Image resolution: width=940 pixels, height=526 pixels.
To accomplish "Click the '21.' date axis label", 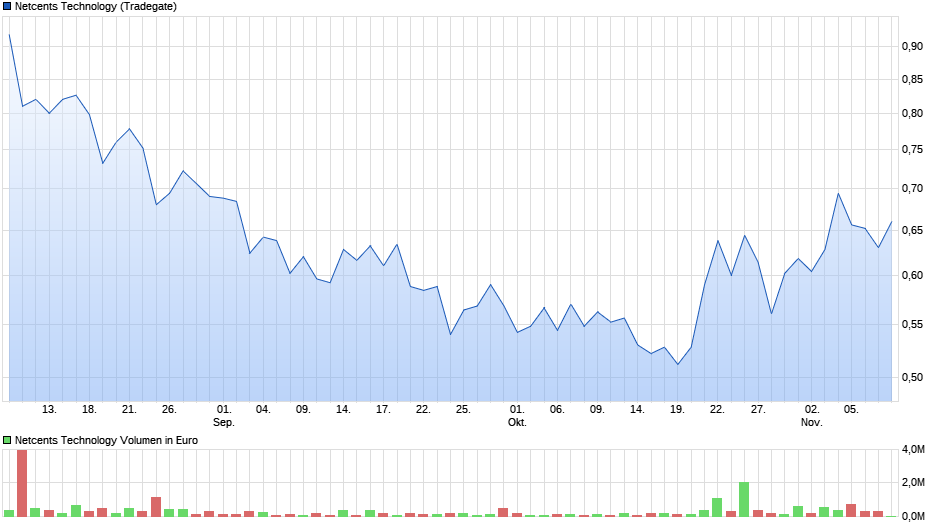I will 129,409.
